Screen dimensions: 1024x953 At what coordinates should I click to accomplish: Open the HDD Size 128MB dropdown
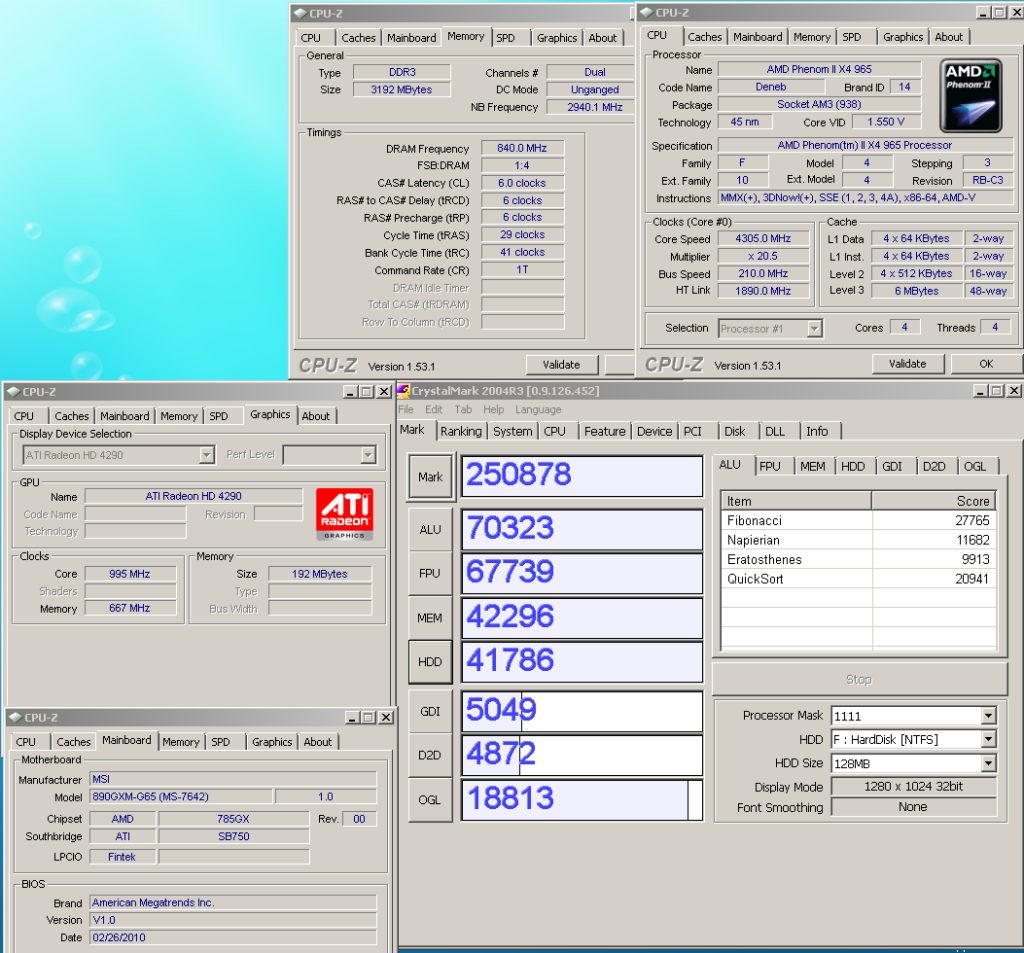tap(988, 764)
